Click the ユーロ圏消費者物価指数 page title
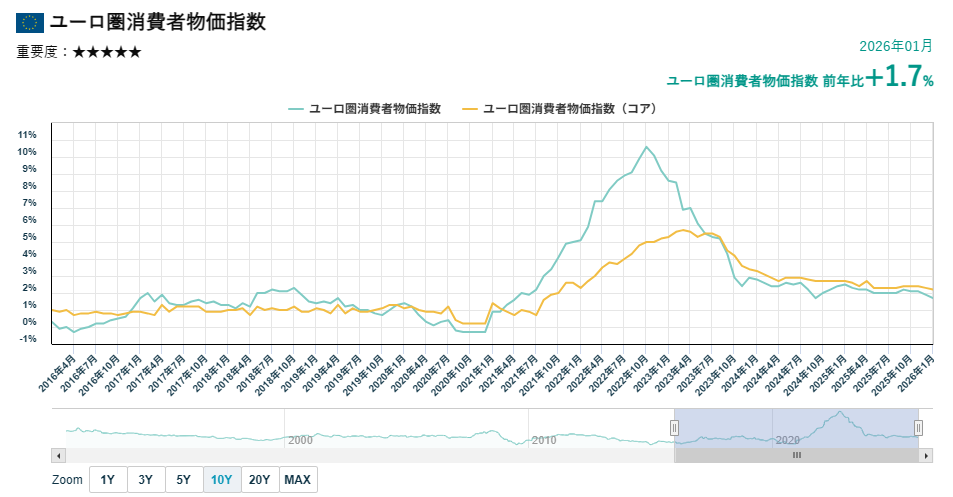 pos(158,22)
